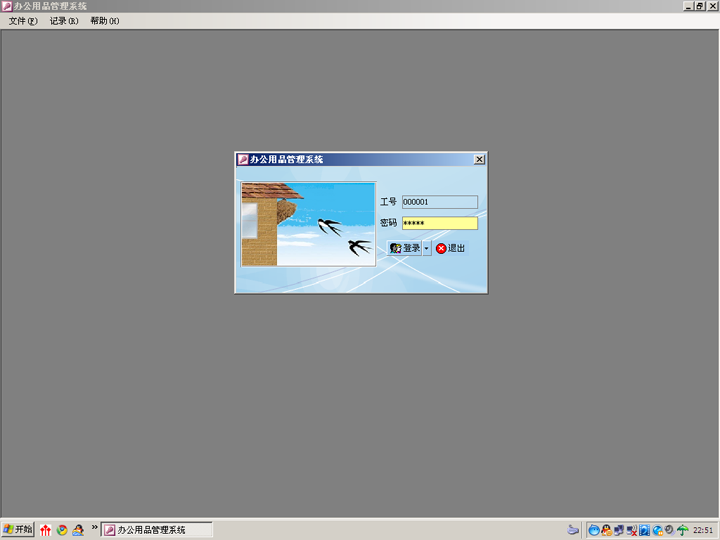Open the QQ penguin tray icon
Screen dimensions: 720x540
[x=606, y=530]
